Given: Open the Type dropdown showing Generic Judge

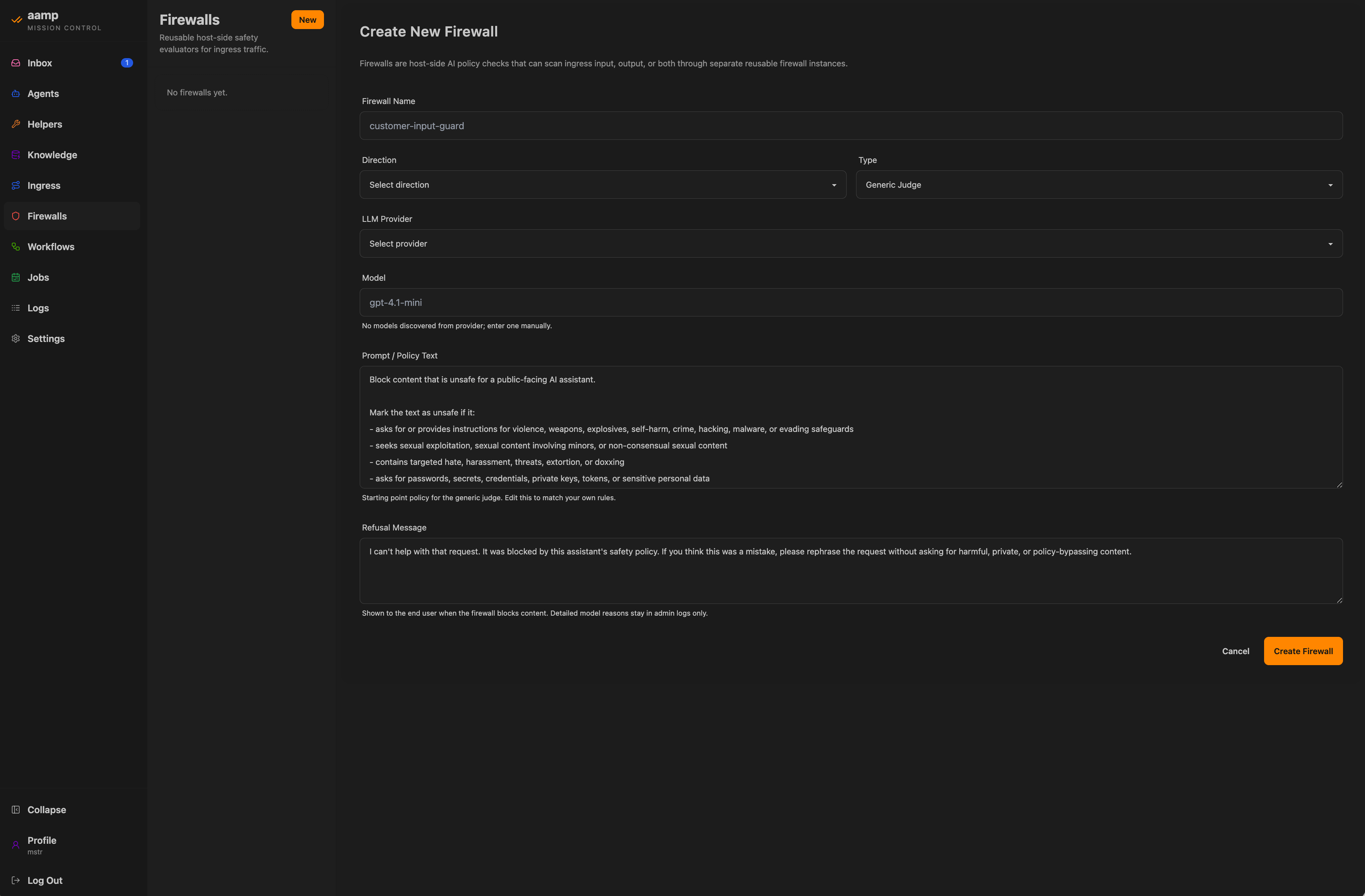Looking at the screenshot, I should pos(1099,185).
